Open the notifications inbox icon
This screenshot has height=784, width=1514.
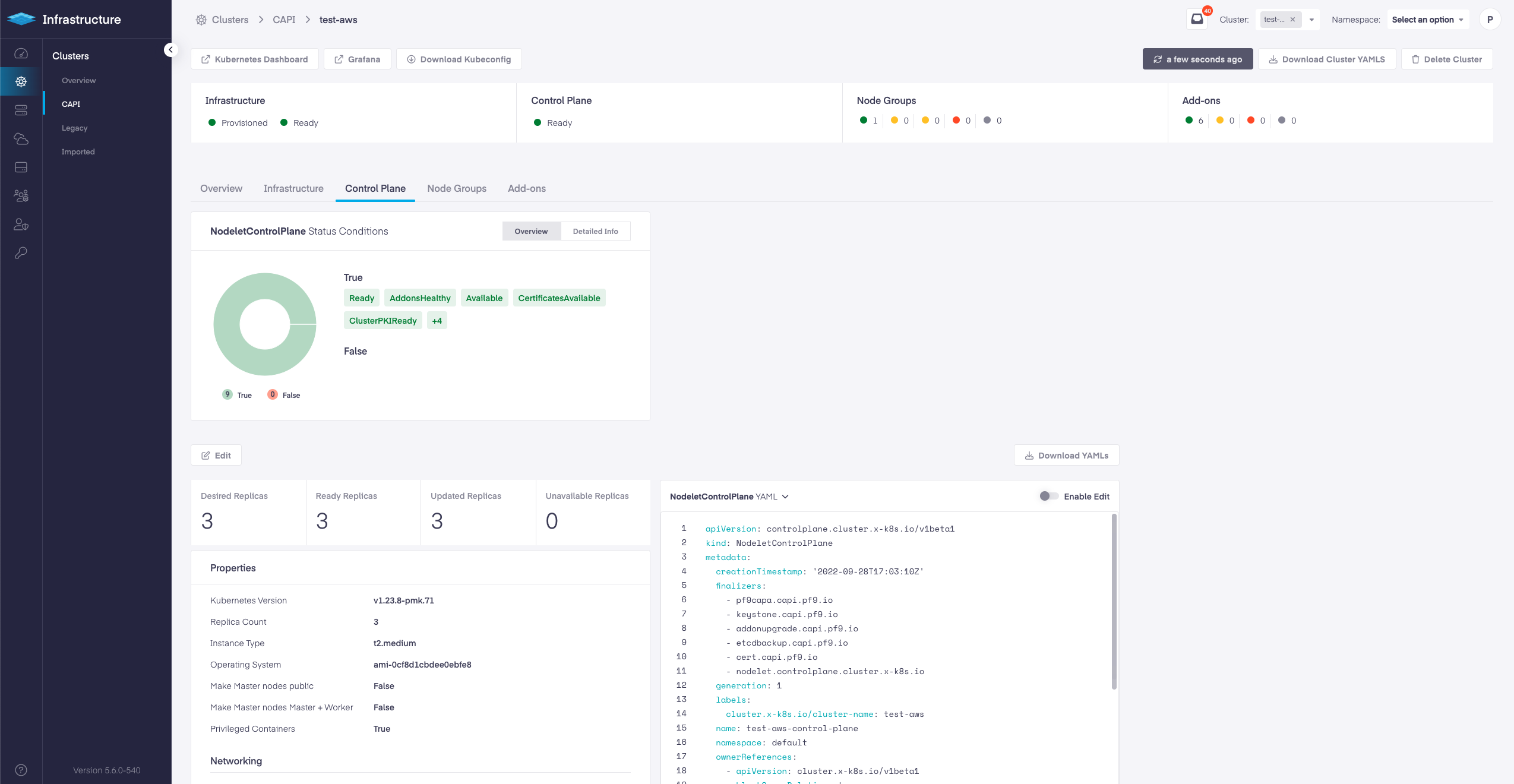[1197, 19]
